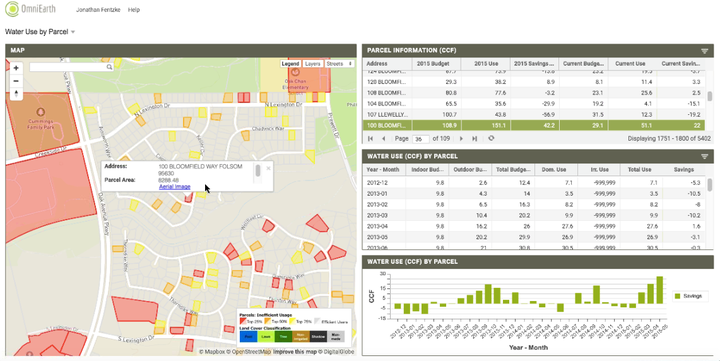This screenshot has width=720, height=361.
Task: Open the Help menu
Action: 134,10
